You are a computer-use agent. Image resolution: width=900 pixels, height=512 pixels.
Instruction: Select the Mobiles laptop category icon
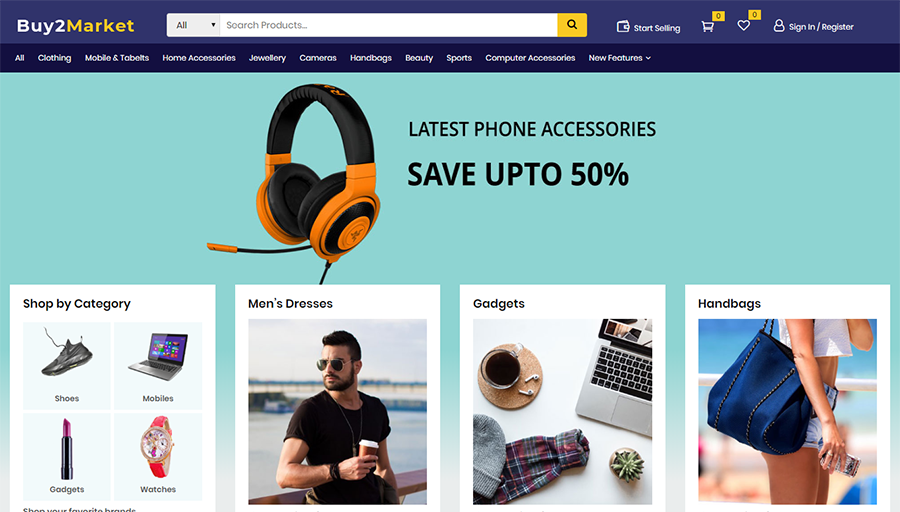tap(158, 356)
